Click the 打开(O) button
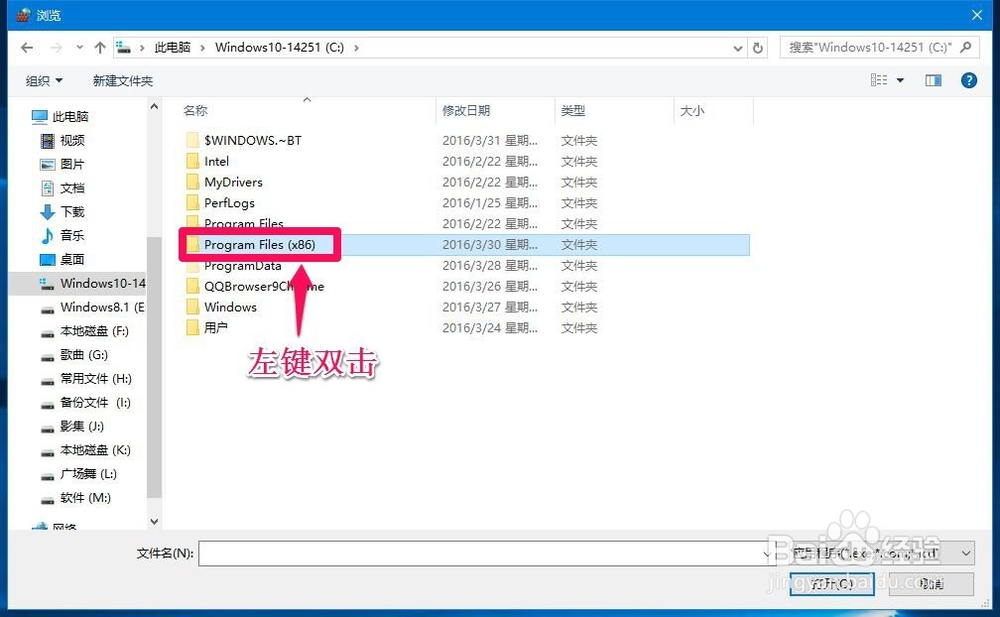 click(x=831, y=585)
